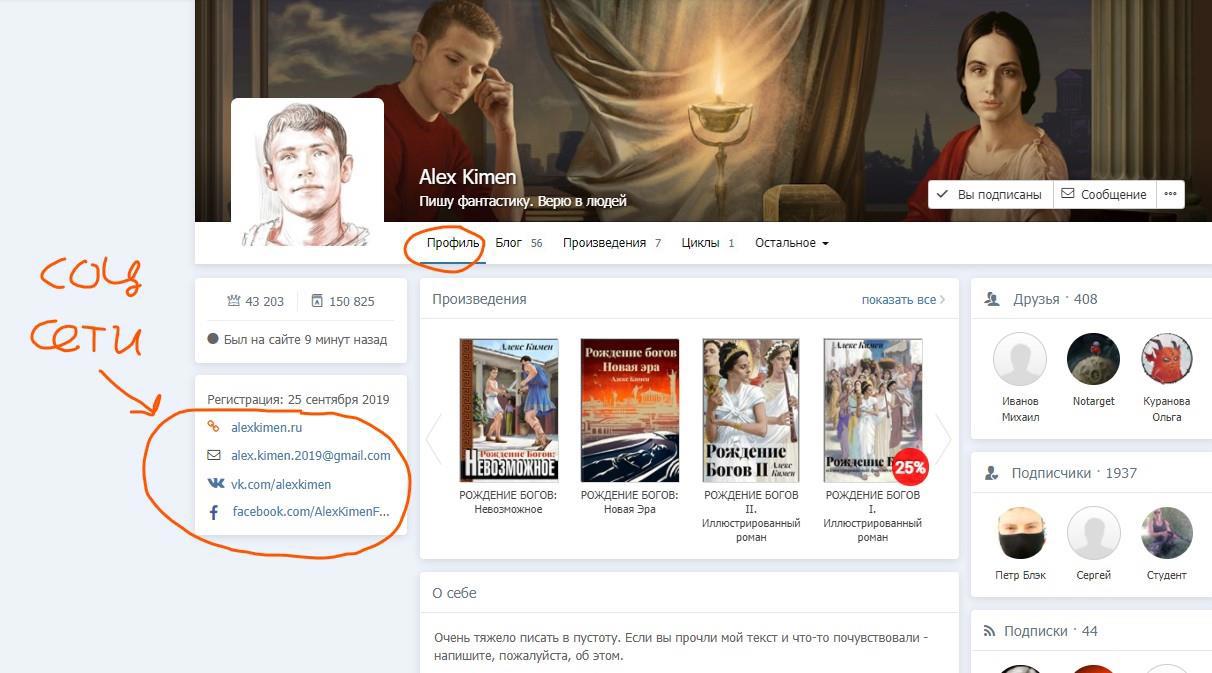Click the Facebook icon in contacts

tap(214, 512)
